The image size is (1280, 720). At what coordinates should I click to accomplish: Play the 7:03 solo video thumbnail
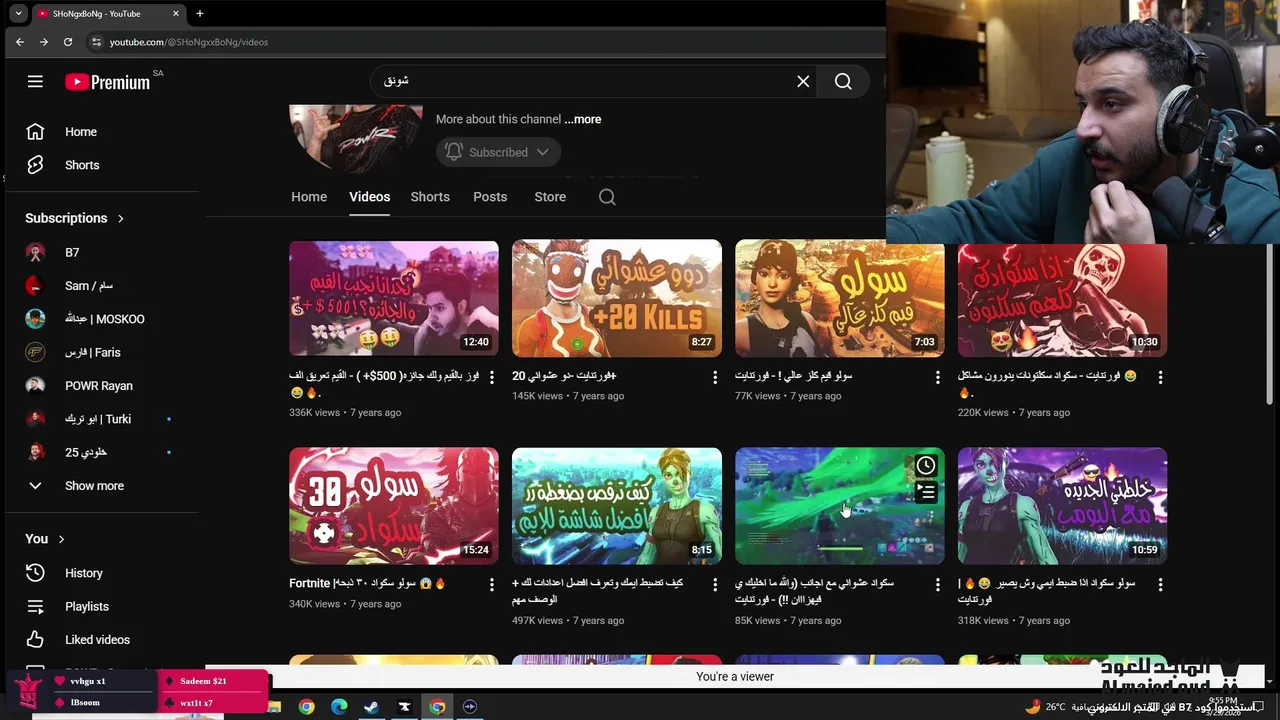point(840,298)
